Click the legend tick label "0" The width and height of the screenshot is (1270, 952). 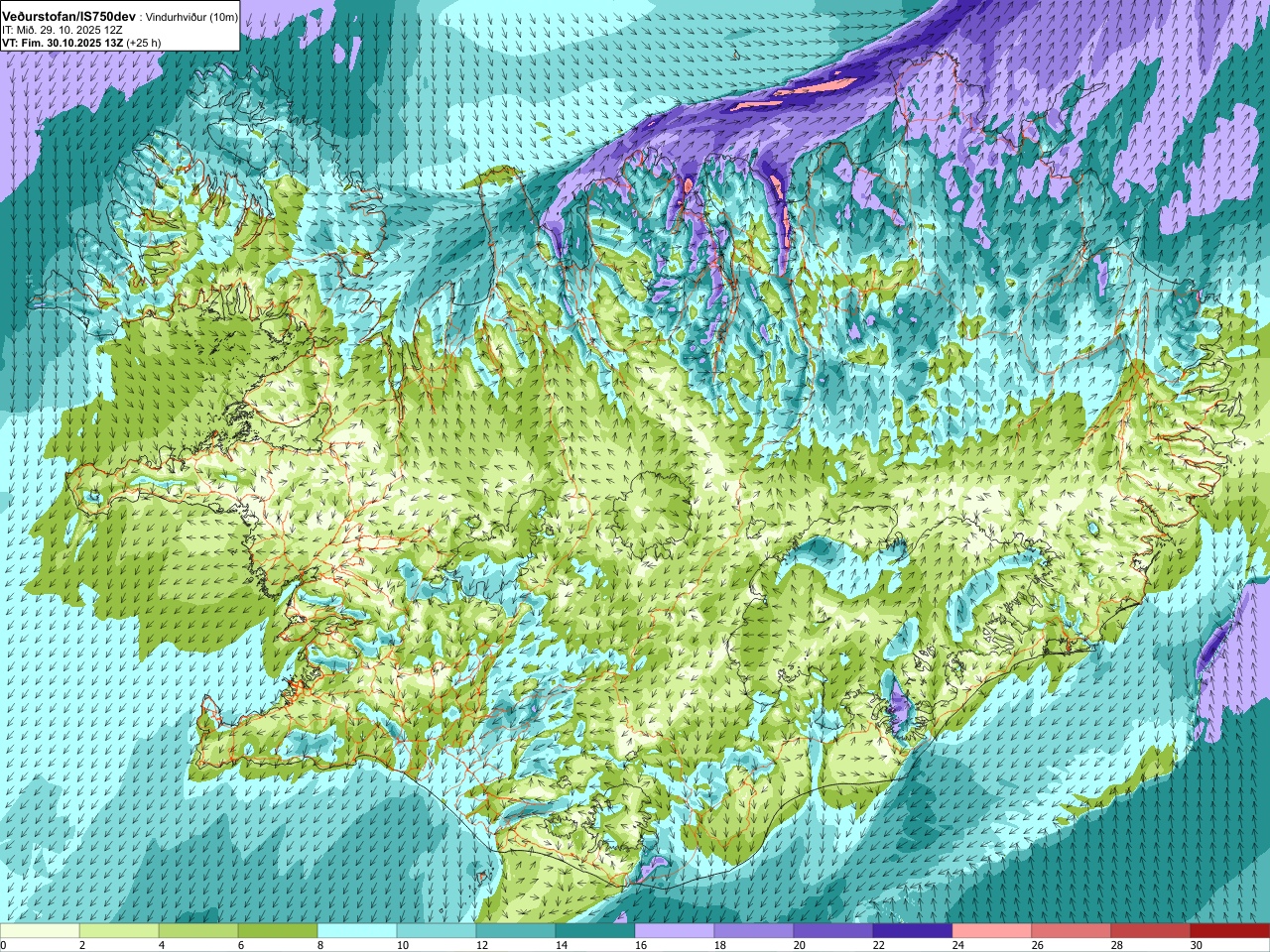[3, 945]
